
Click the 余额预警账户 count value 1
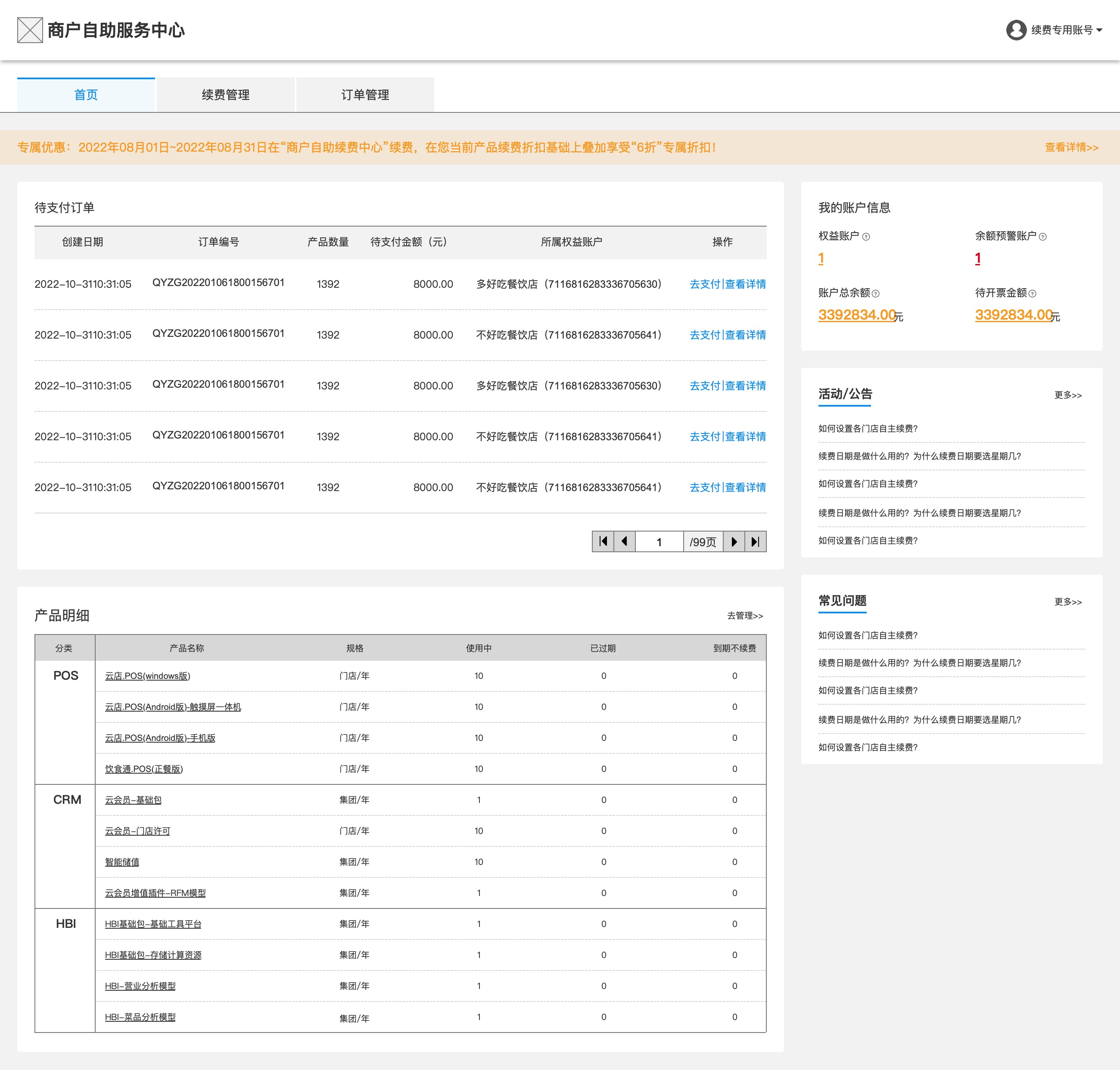coord(978,258)
